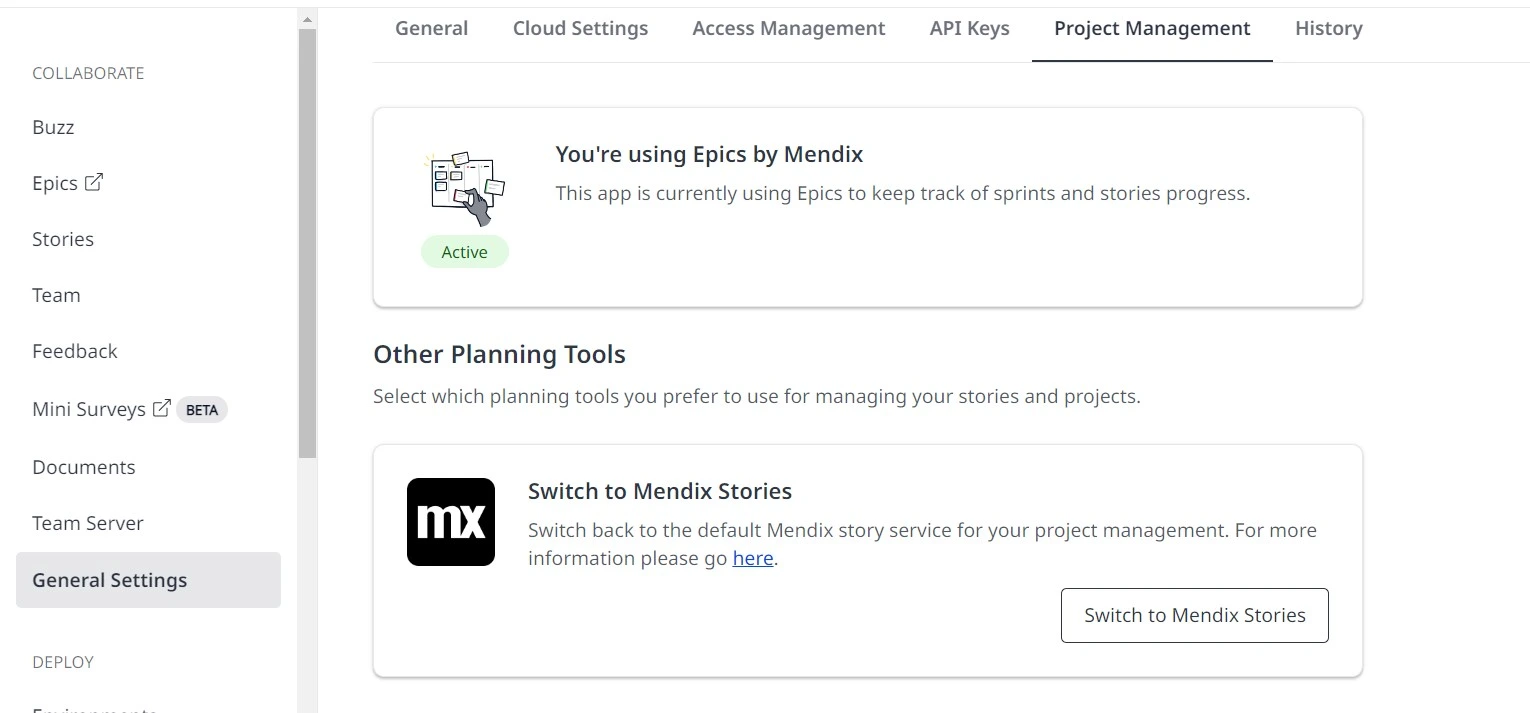The image size is (1530, 713).
Task: Click the green Active status badge
Action: point(465,252)
